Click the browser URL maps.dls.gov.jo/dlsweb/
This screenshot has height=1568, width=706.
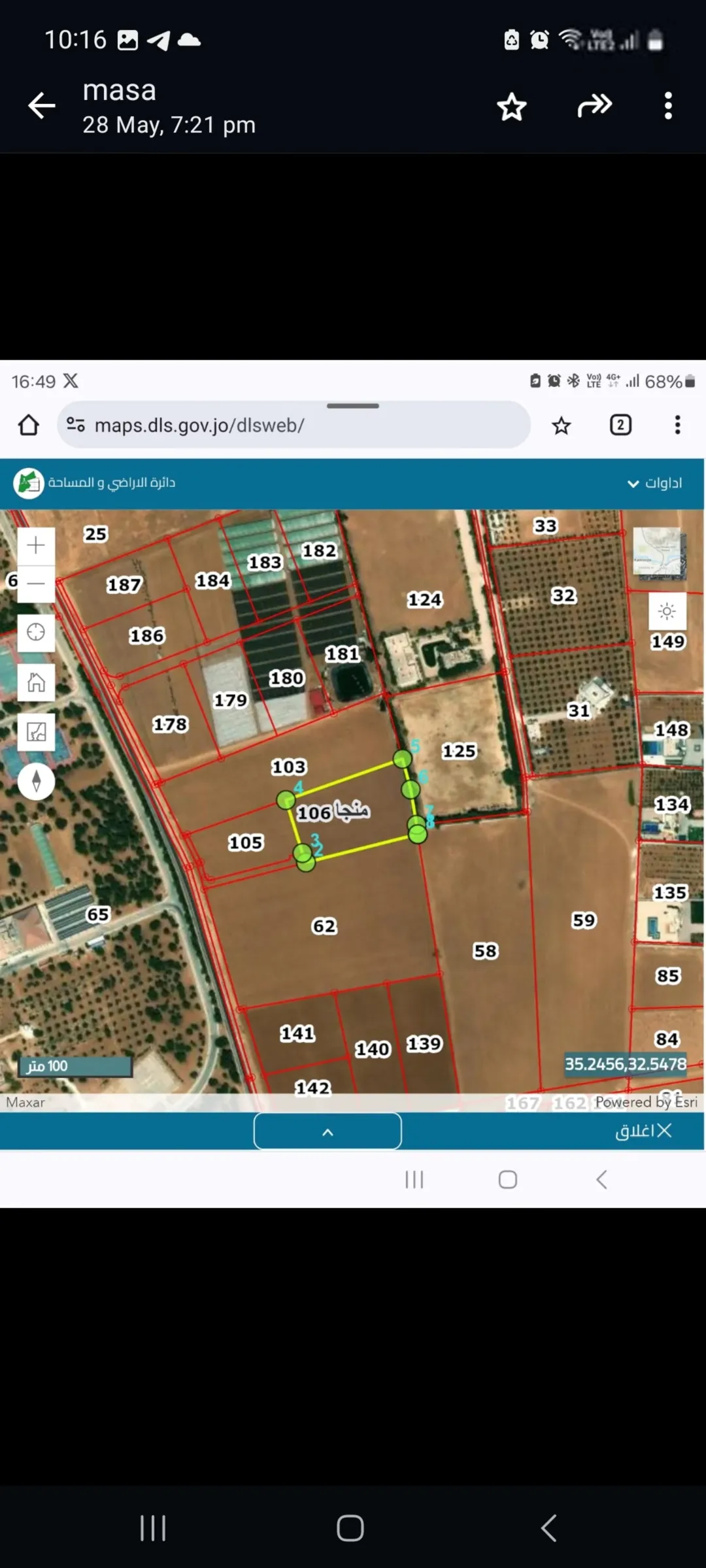[x=199, y=425]
